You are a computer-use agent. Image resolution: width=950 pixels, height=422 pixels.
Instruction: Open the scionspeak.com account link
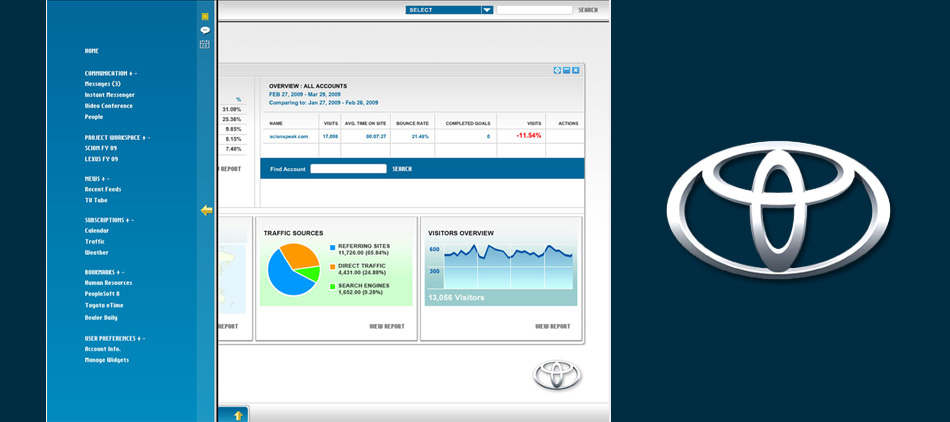point(288,136)
